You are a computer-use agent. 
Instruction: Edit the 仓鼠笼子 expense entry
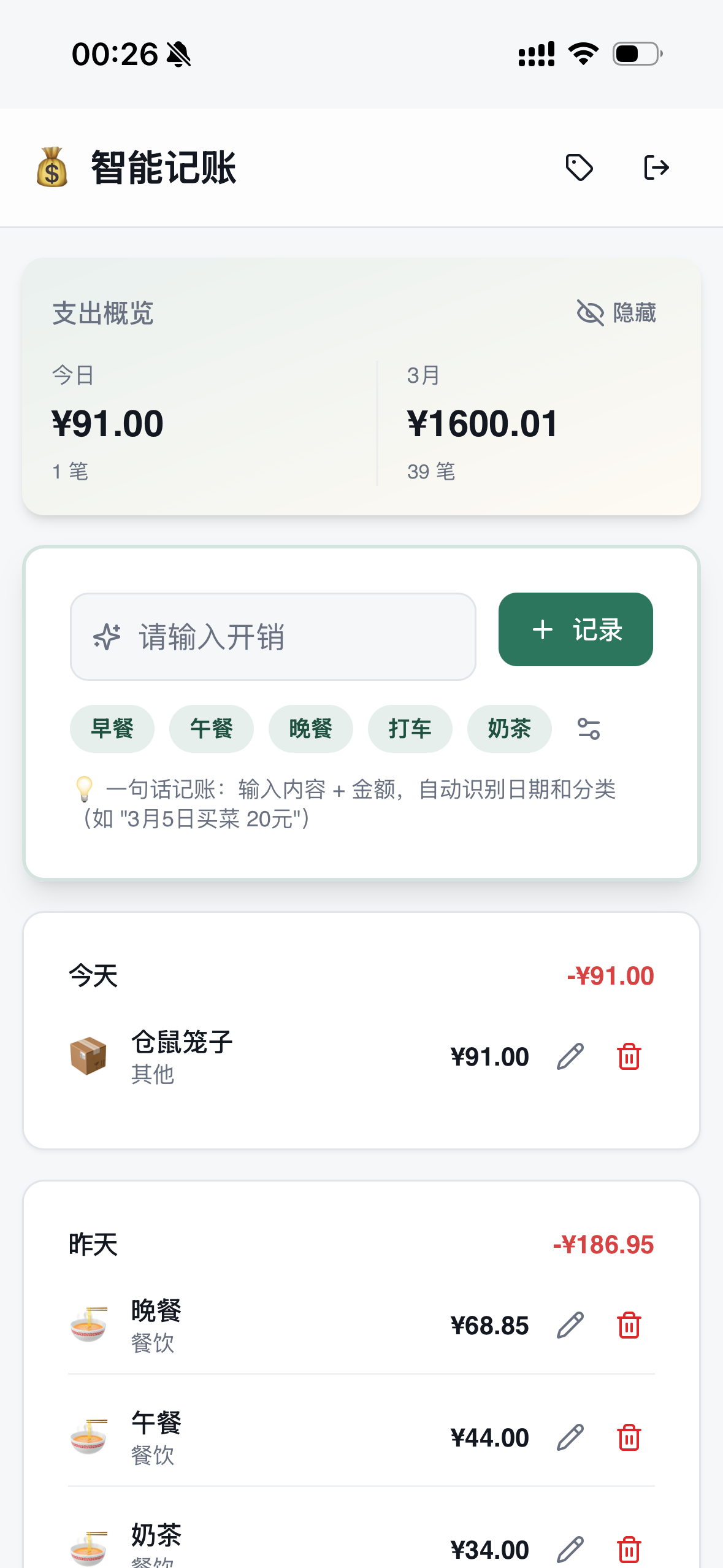570,1056
